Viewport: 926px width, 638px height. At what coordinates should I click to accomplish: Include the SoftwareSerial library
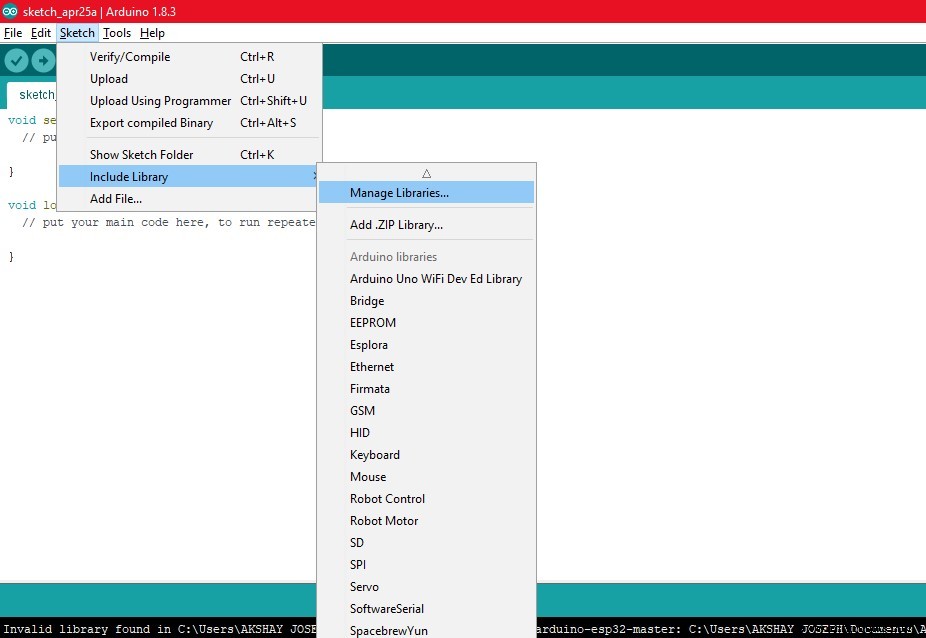point(386,608)
